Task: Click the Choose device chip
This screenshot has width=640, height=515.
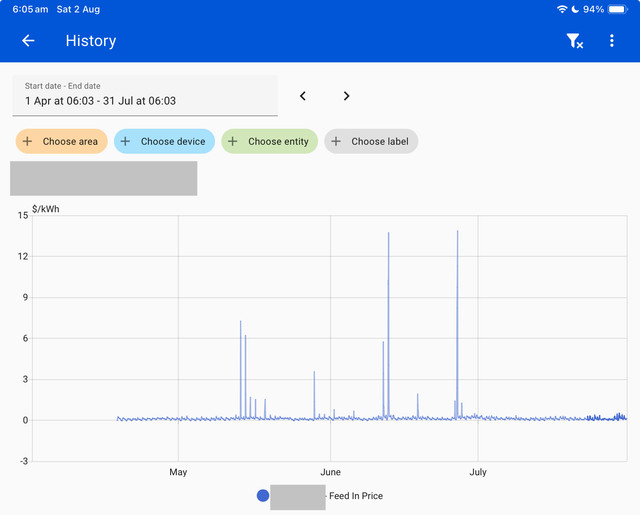Action: click(164, 141)
